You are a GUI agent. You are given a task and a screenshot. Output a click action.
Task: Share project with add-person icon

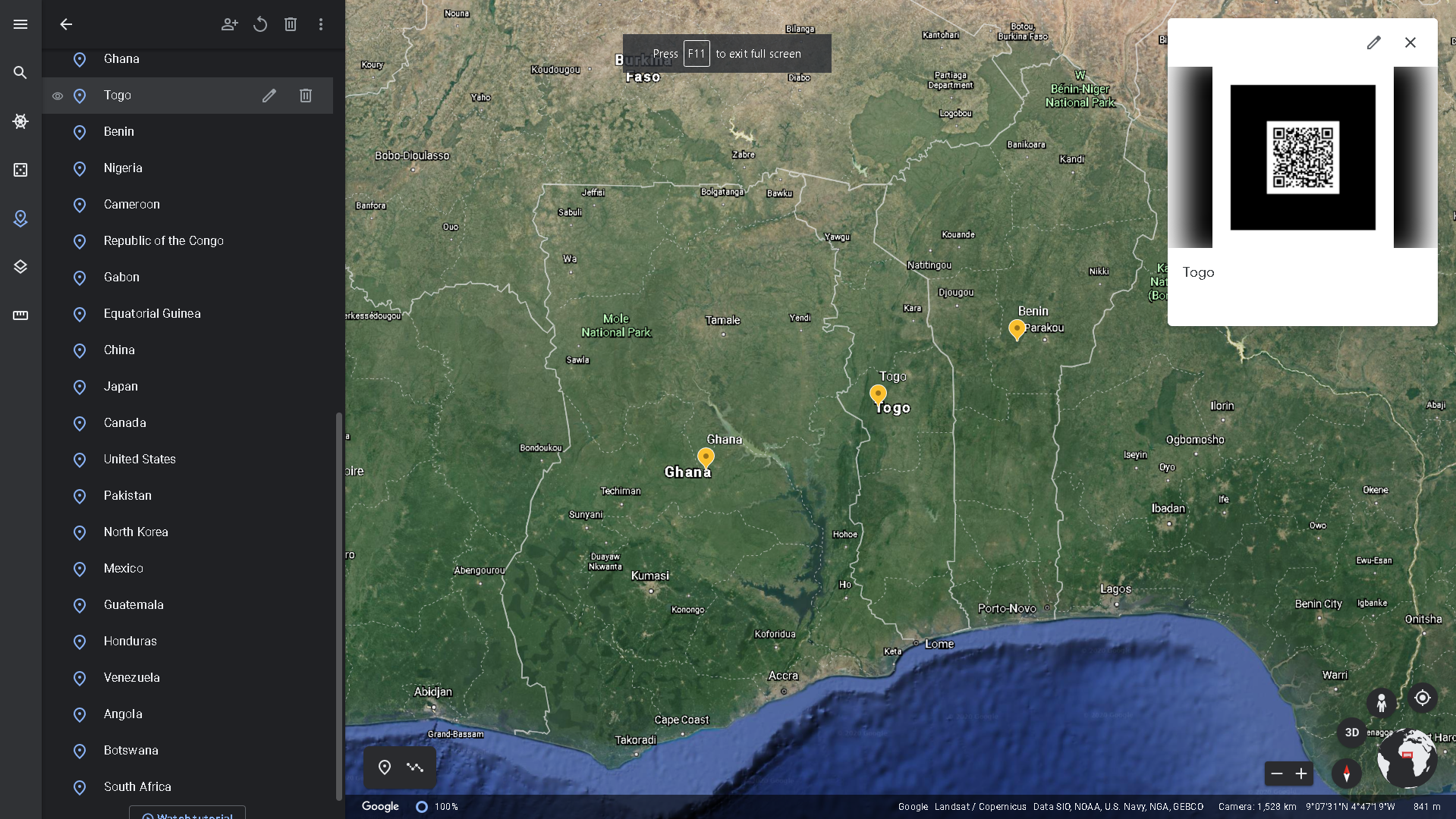(230, 24)
